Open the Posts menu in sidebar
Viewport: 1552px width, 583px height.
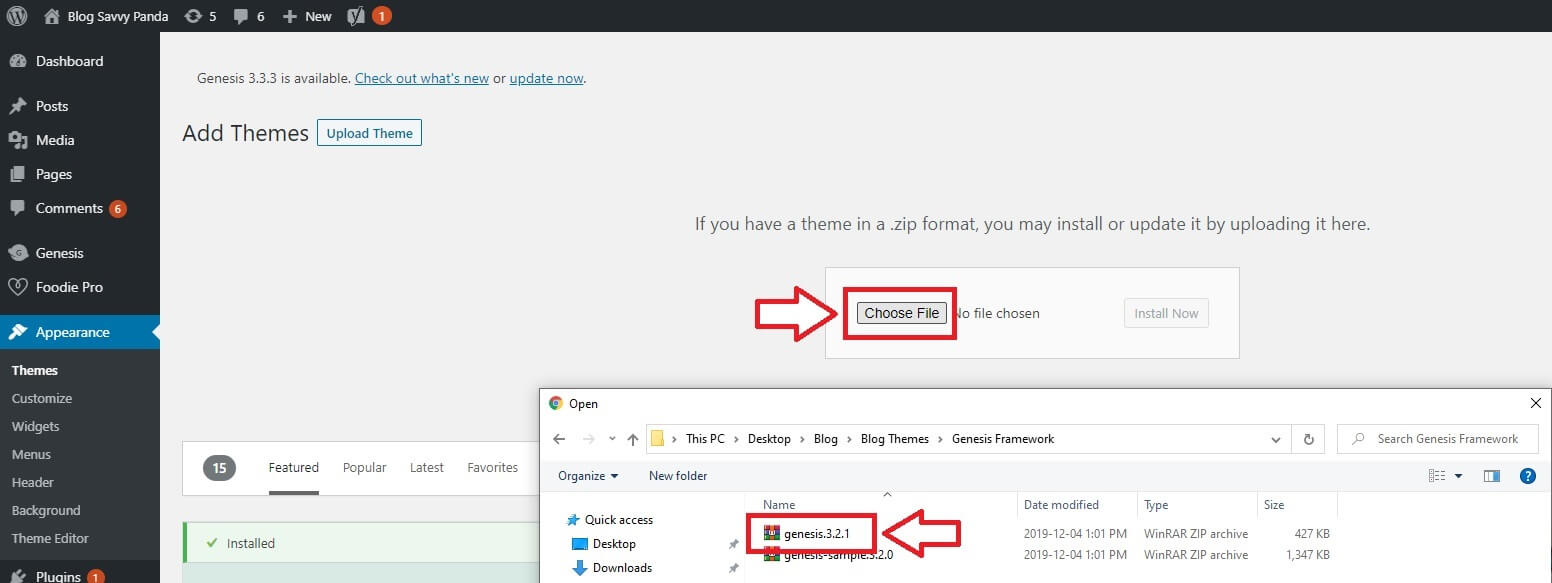[x=52, y=106]
